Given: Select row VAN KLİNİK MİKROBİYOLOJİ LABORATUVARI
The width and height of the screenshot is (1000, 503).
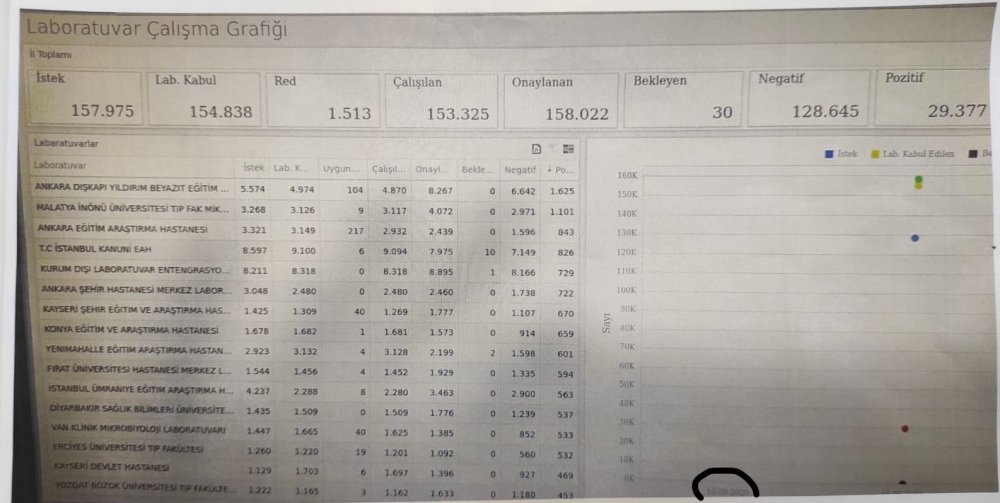Looking at the screenshot, I should 313,432.
